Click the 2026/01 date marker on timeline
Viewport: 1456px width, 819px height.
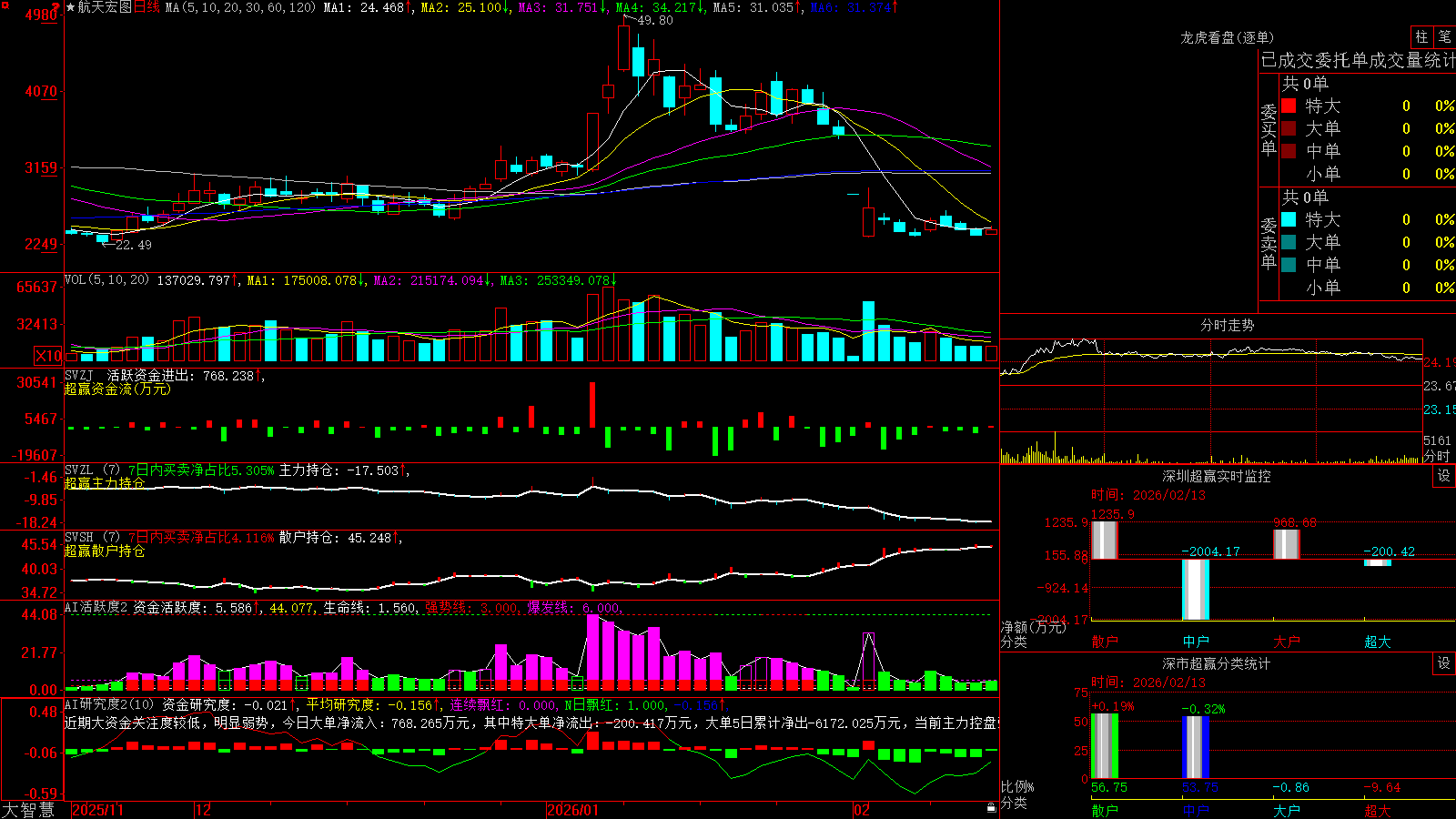[572, 810]
